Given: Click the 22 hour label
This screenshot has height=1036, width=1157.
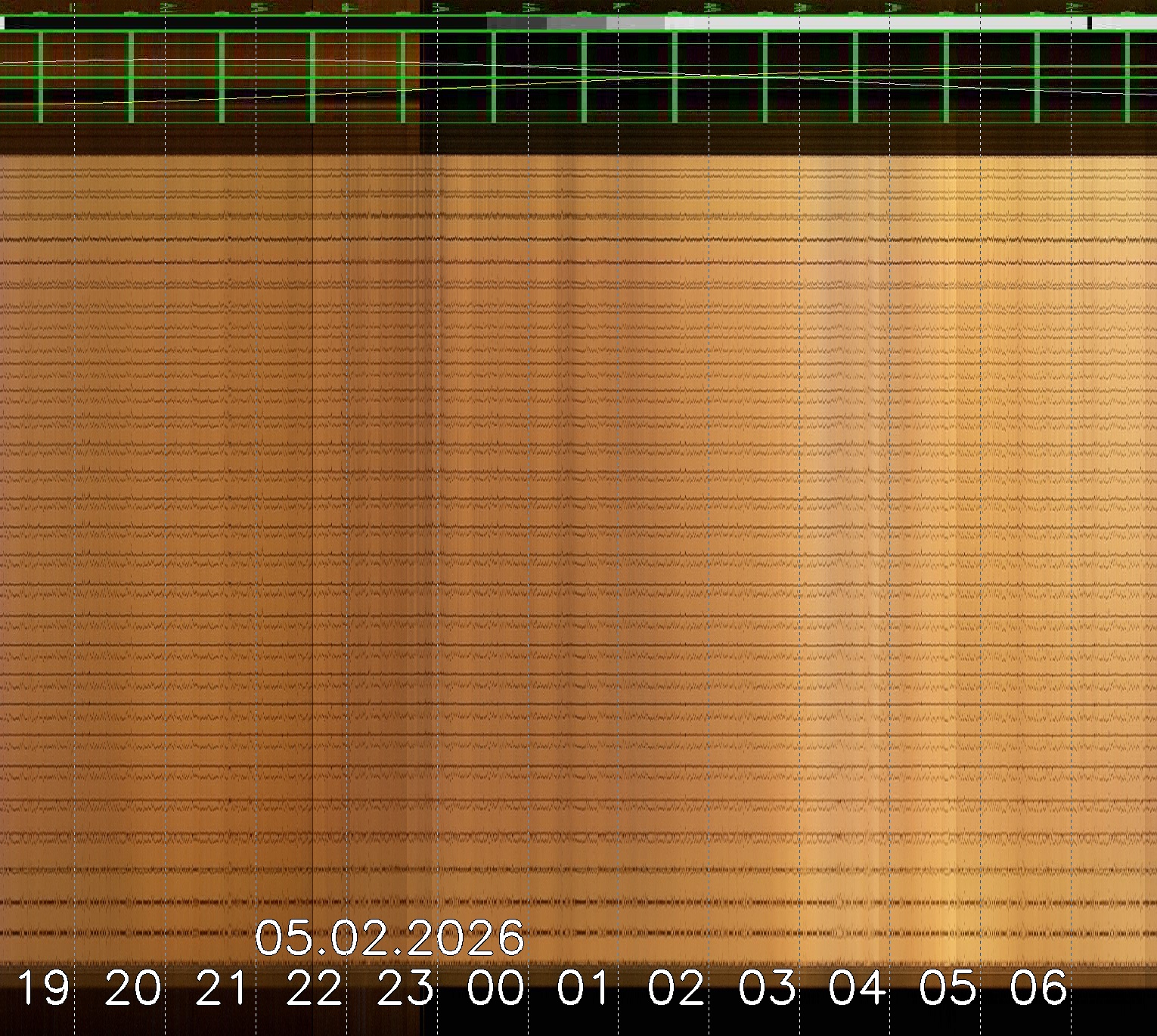Looking at the screenshot, I should pyautogui.click(x=314, y=988).
